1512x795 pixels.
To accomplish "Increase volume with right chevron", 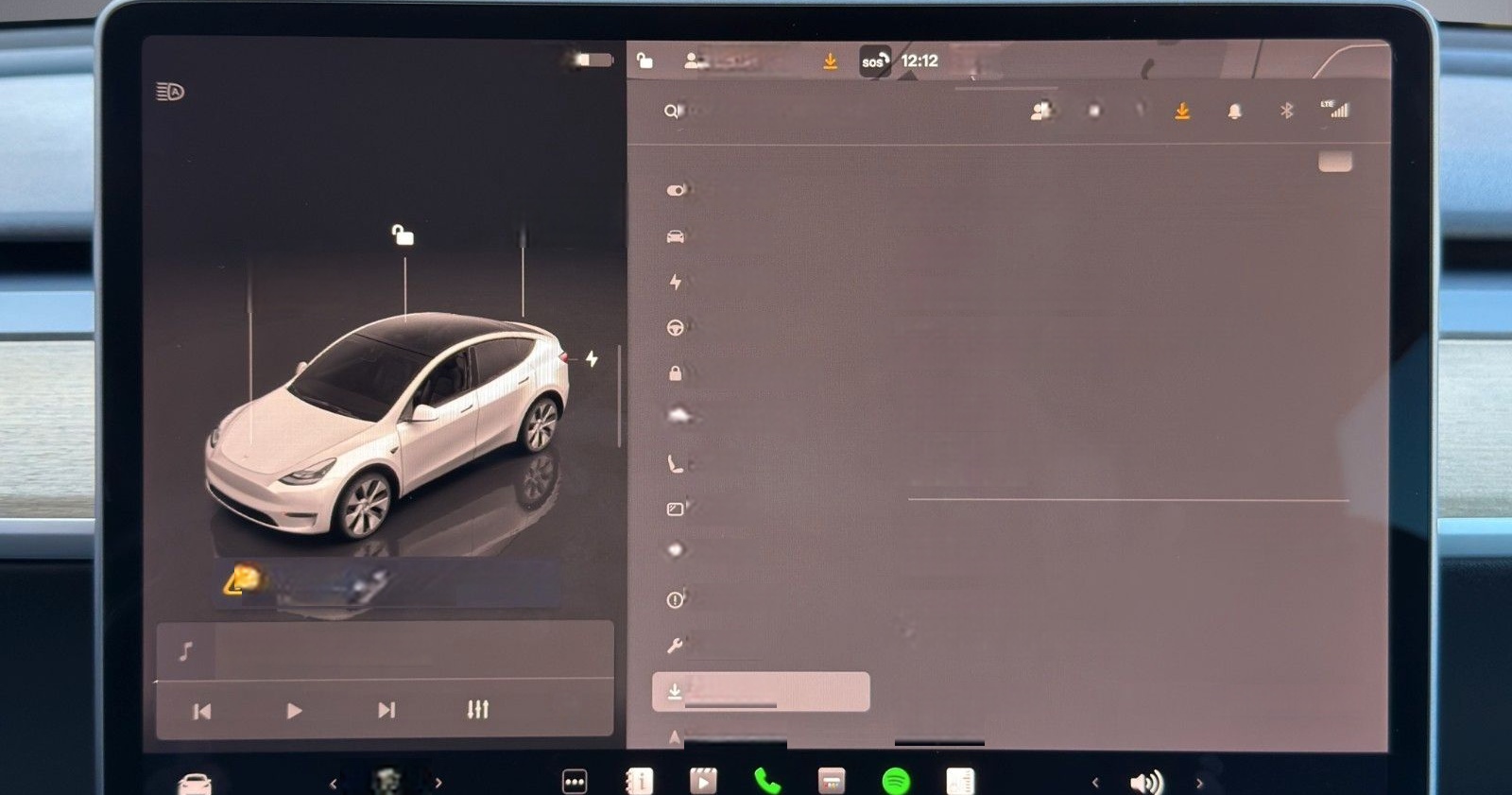I will click(x=1199, y=783).
